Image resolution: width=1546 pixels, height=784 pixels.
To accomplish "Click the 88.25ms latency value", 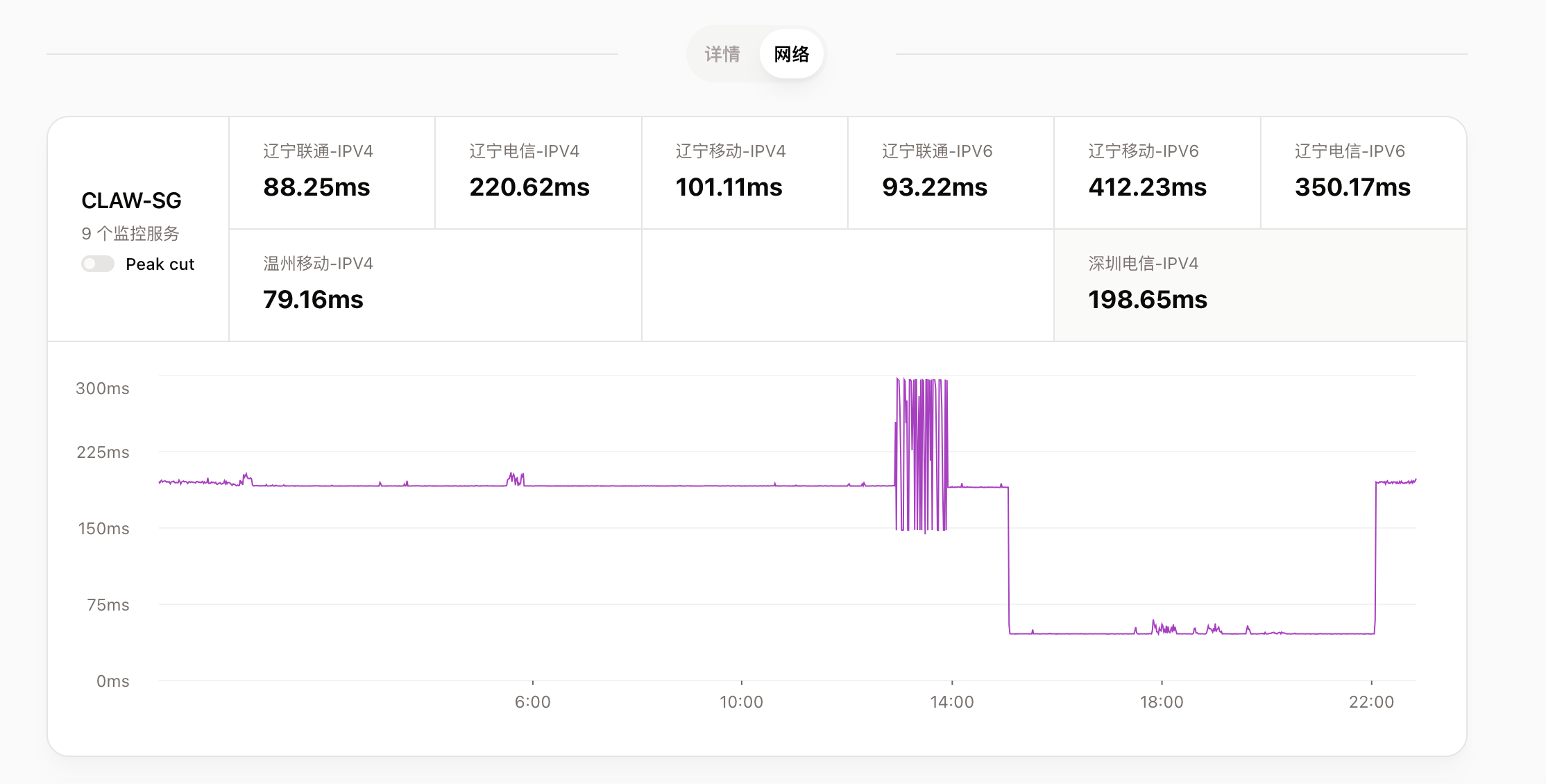I will click(x=317, y=187).
